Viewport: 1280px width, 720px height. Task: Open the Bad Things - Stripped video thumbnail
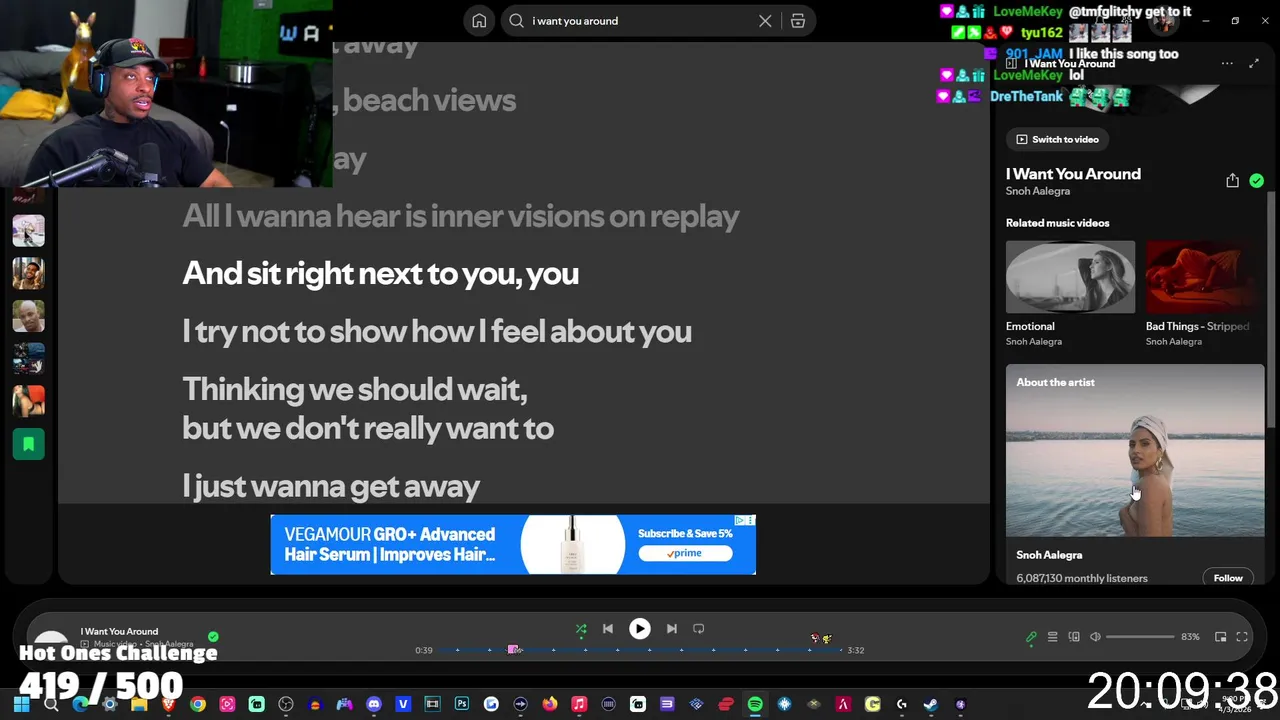(x=1205, y=277)
